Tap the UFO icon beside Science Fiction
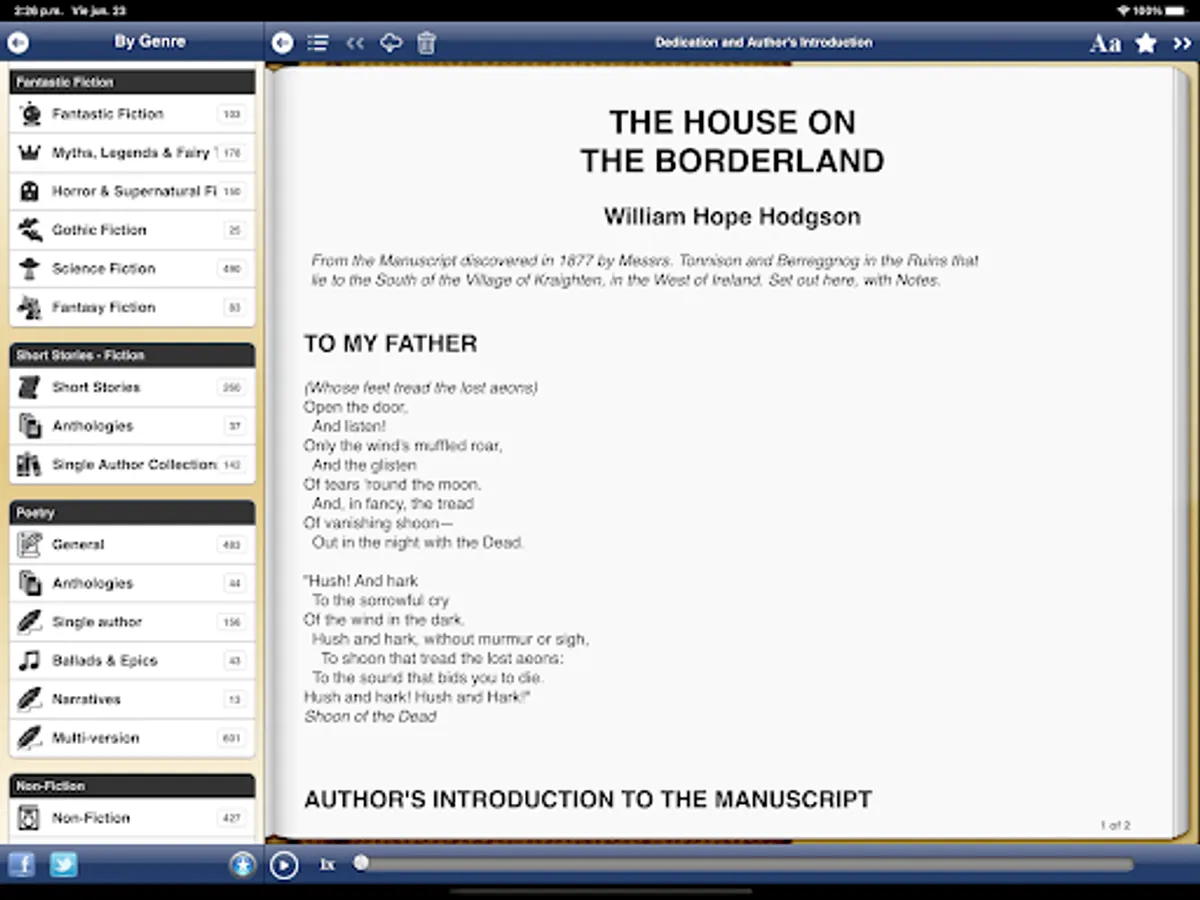 click(x=30, y=269)
